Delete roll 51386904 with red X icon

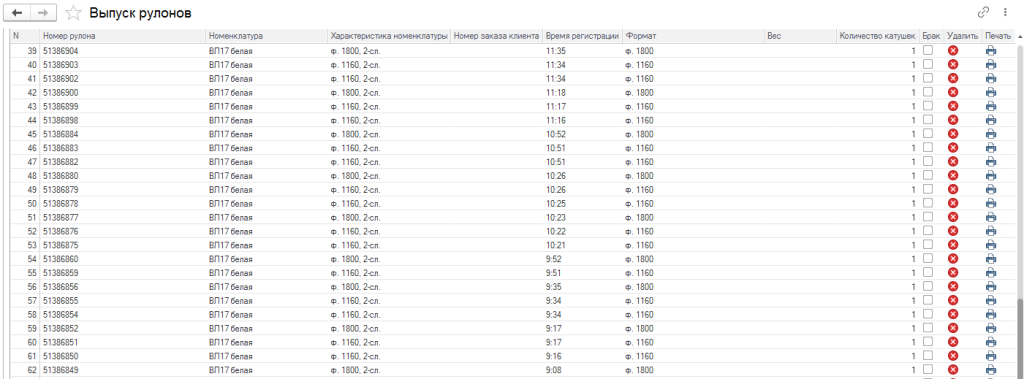point(953,50)
